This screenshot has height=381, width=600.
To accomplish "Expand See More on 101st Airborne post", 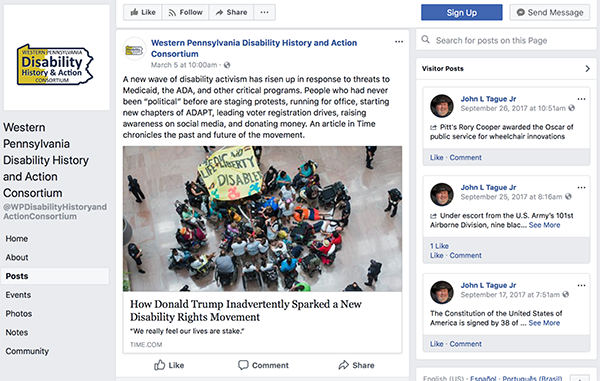I will (x=544, y=225).
